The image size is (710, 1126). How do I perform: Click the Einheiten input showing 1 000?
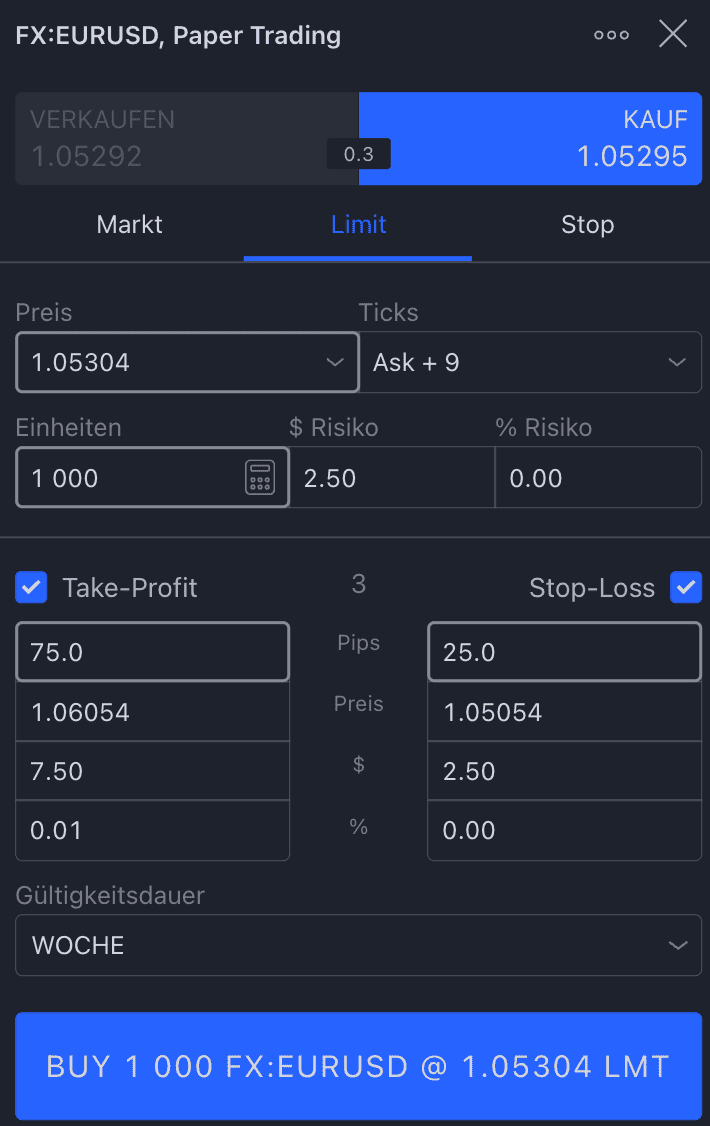[120, 478]
